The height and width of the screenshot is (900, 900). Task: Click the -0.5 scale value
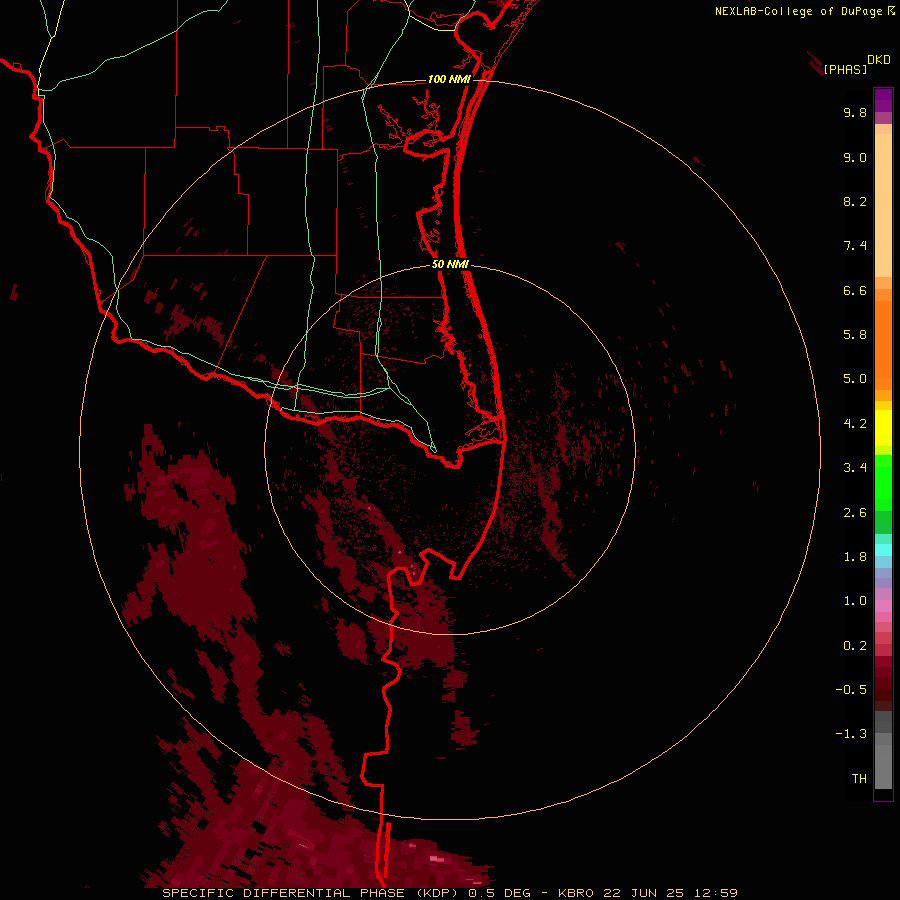click(851, 690)
